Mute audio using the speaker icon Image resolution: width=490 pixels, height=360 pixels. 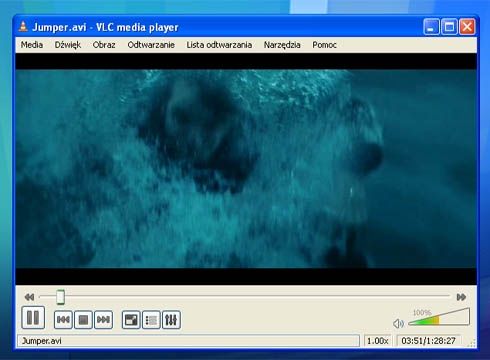point(398,323)
